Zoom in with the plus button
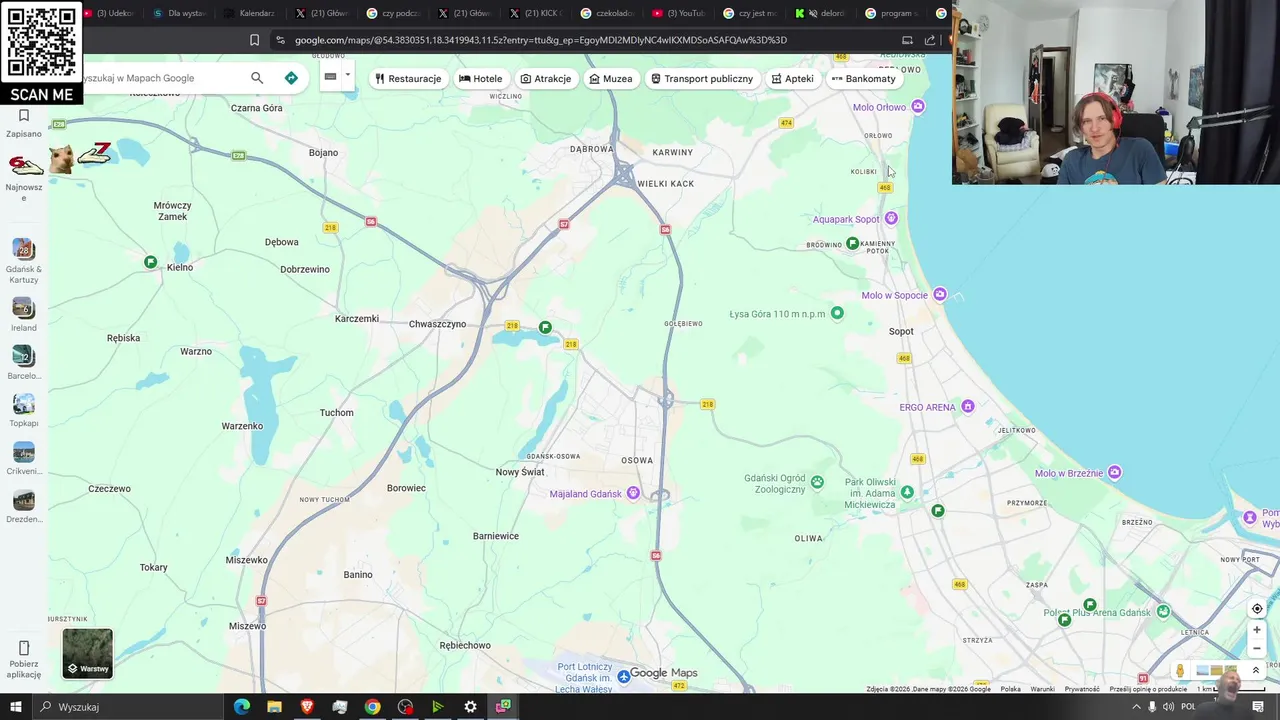Image resolution: width=1280 pixels, height=720 pixels. (x=1257, y=630)
